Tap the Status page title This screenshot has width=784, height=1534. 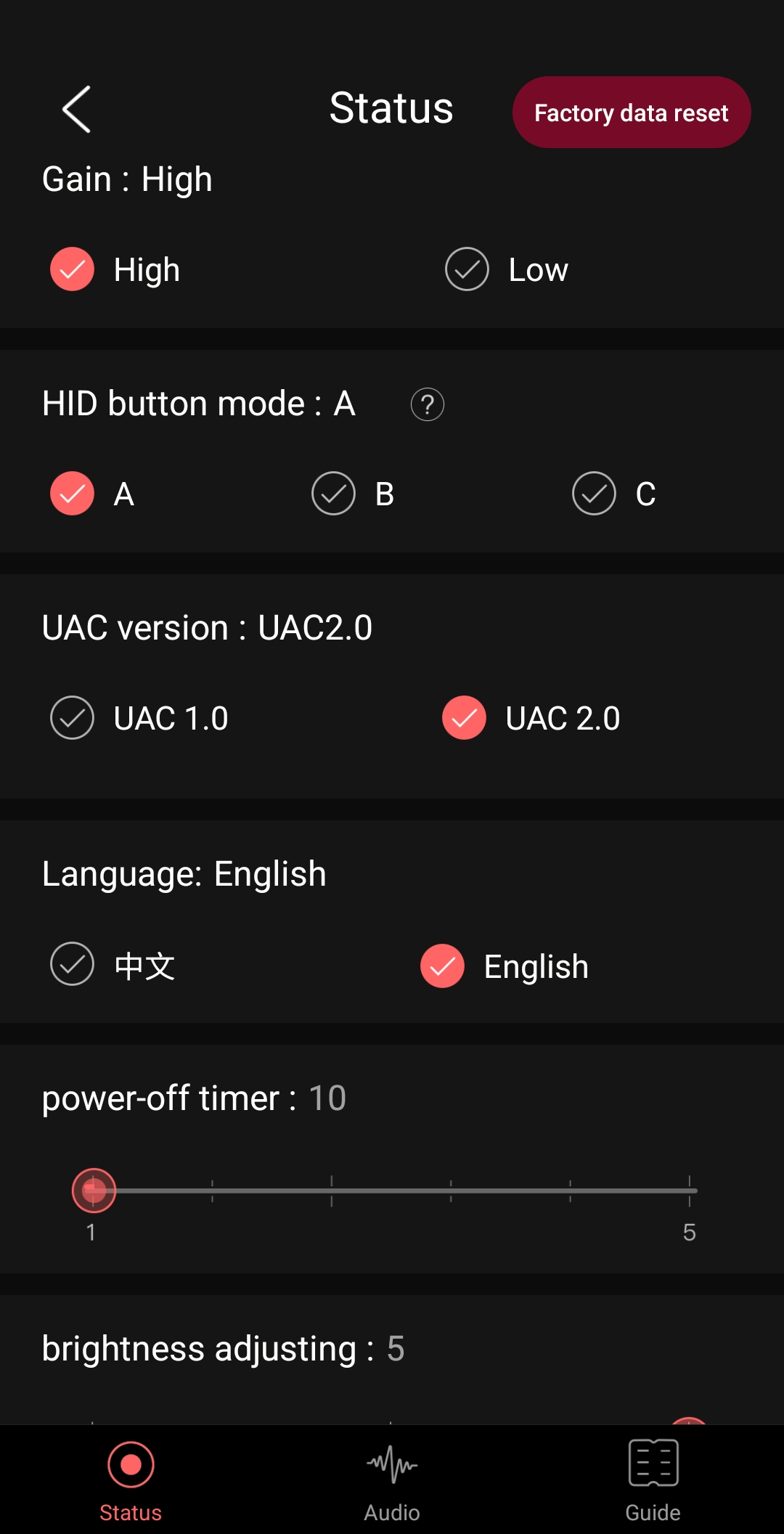(x=391, y=108)
